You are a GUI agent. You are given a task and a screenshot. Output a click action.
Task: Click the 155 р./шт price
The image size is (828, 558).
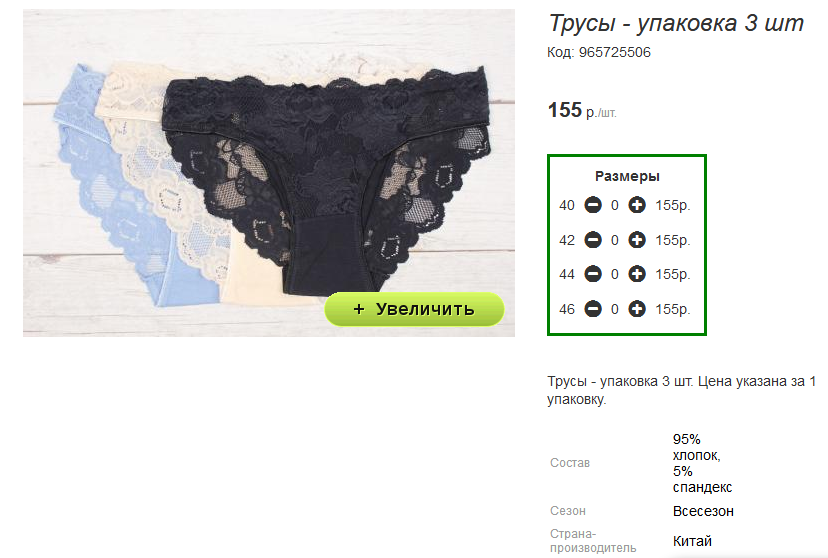582,110
